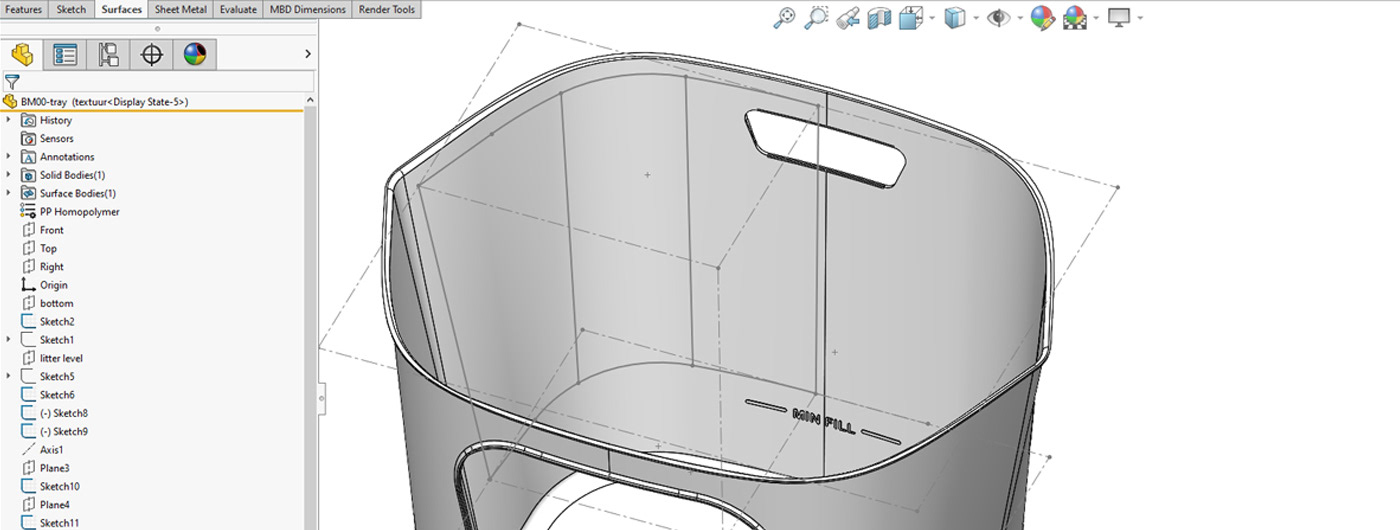Select the PP Homopolymer material entry
The height and width of the screenshot is (530, 1400).
point(70,212)
